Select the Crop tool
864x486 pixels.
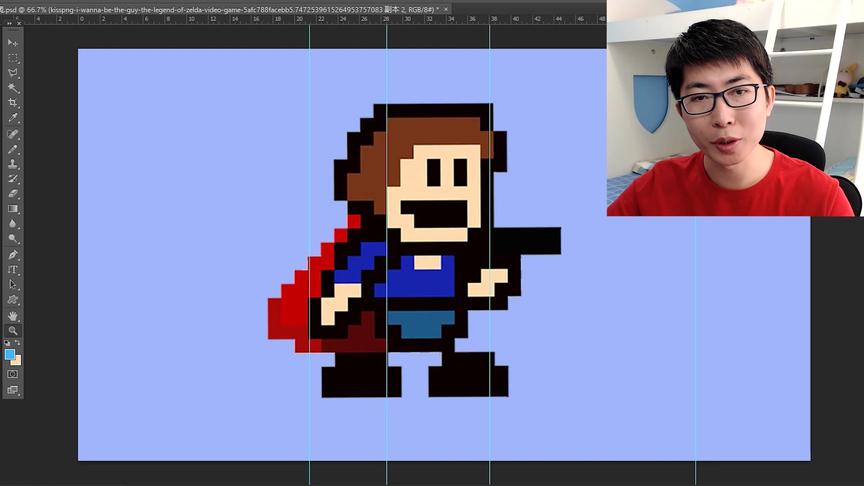click(x=13, y=102)
